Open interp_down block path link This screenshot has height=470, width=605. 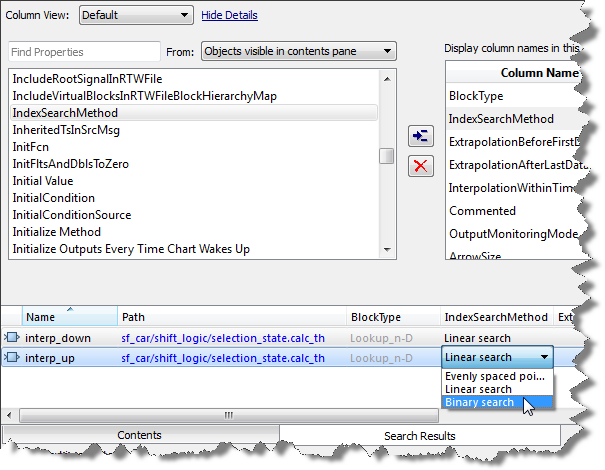coord(222,339)
